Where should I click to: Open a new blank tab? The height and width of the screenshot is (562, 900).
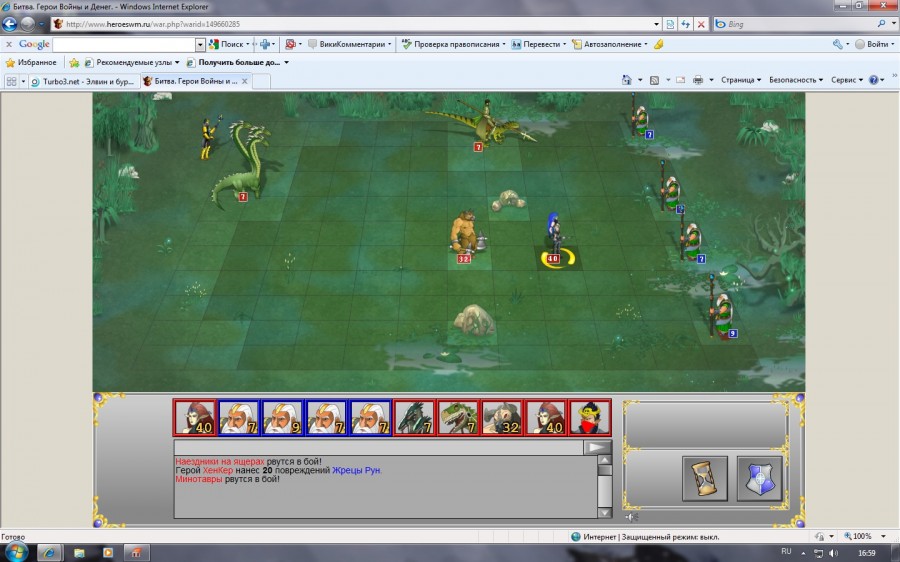[261, 82]
